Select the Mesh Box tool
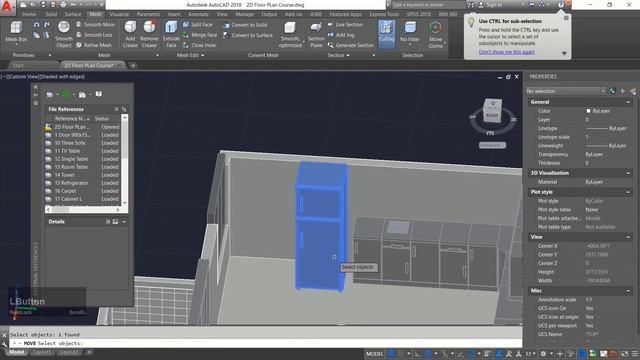 [16, 32]
